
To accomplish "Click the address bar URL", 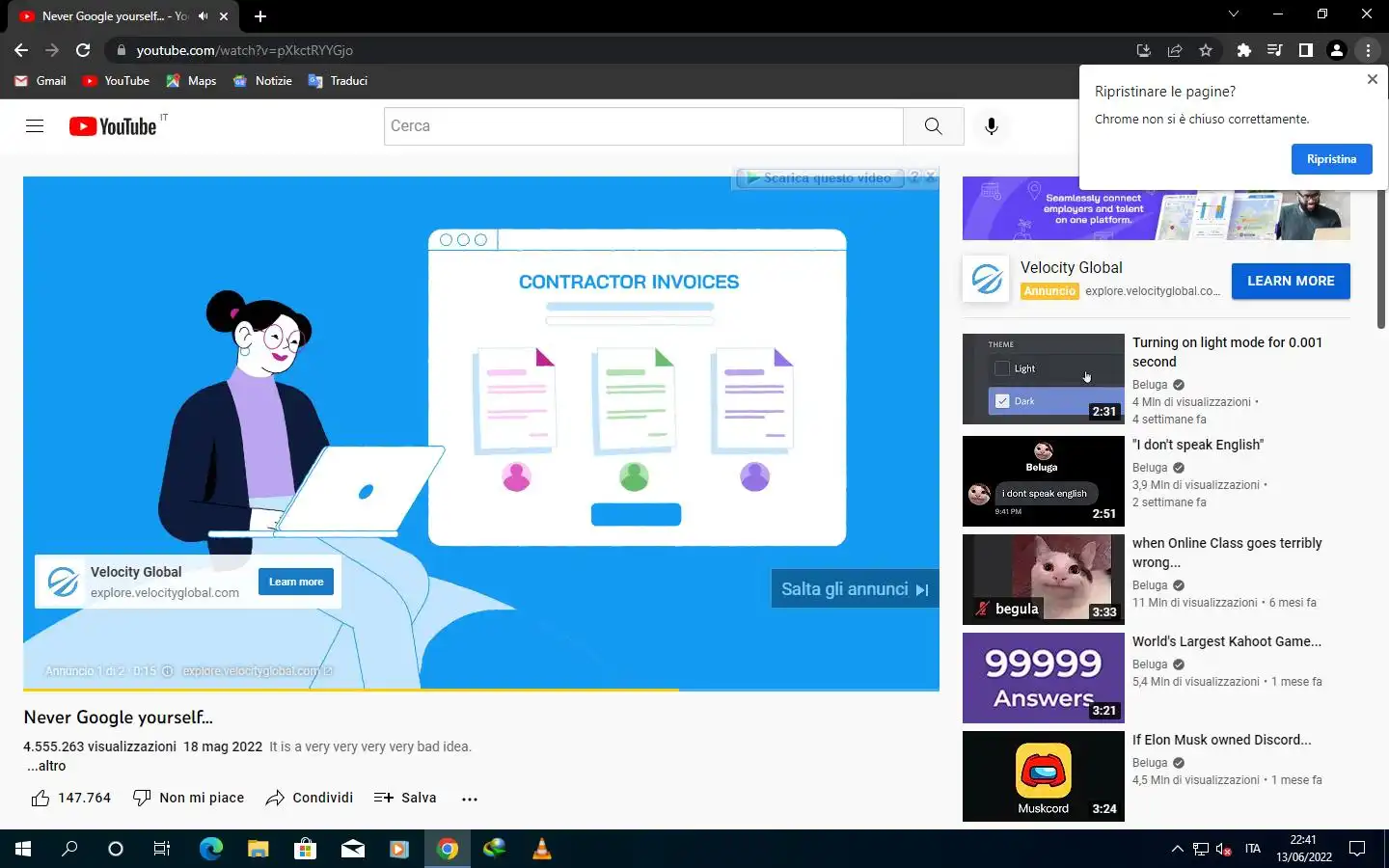I will coord(244,50).
